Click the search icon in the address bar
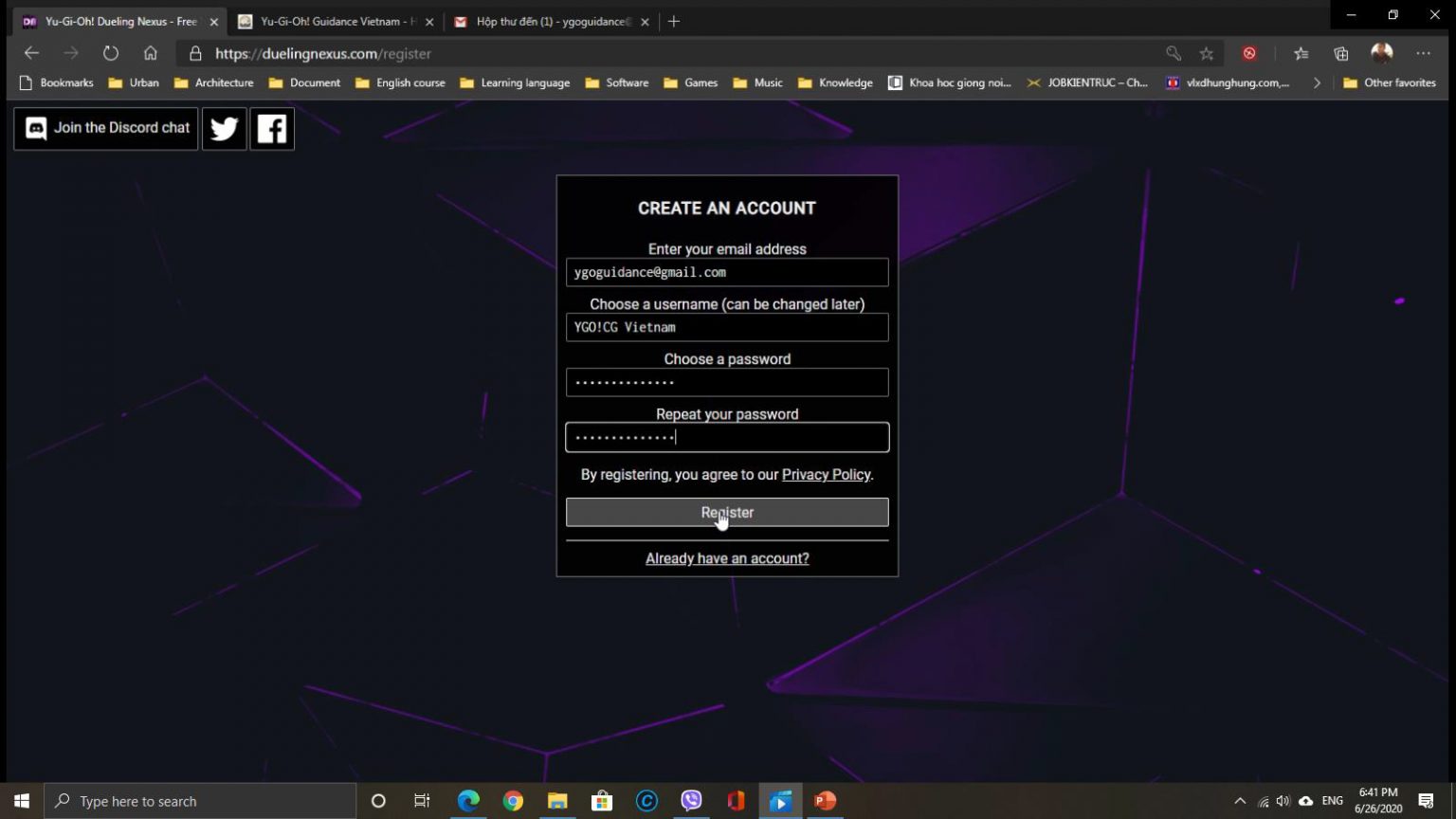1456x819 pixels. tap(1173, 53)
